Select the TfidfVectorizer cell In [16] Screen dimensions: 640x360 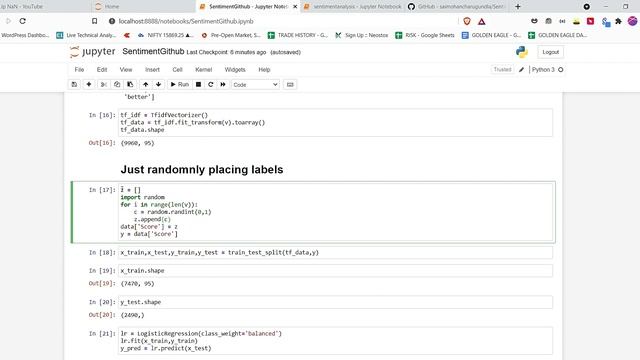click(336, 122)
